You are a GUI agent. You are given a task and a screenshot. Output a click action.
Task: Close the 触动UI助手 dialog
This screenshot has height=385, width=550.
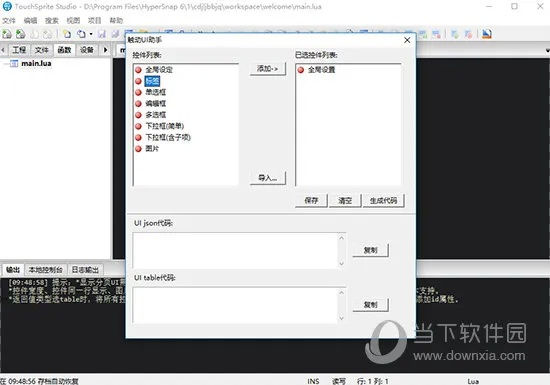click(x=407, y=40)
